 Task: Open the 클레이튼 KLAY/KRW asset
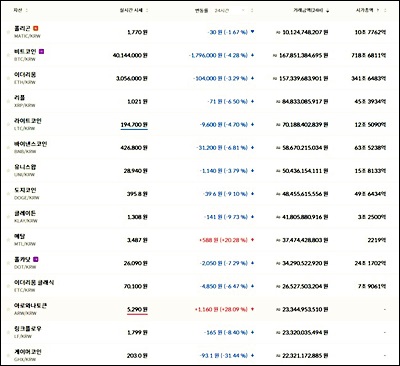point(26,217)
